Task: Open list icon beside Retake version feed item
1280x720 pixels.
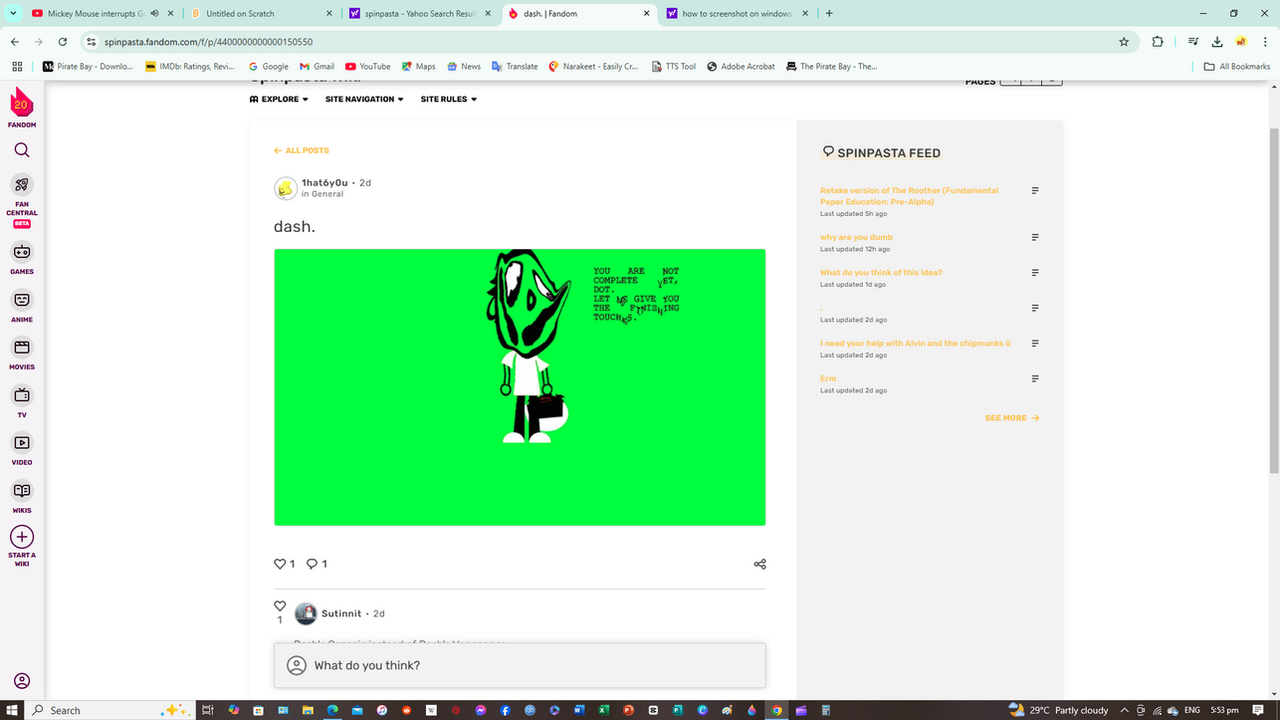Action: click(x=1035, y=190)
